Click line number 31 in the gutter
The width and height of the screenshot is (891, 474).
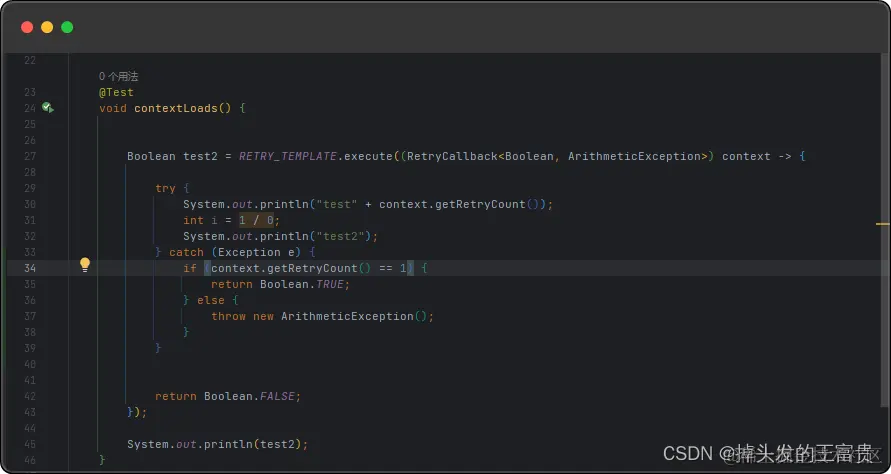click(x=30, y=220)
